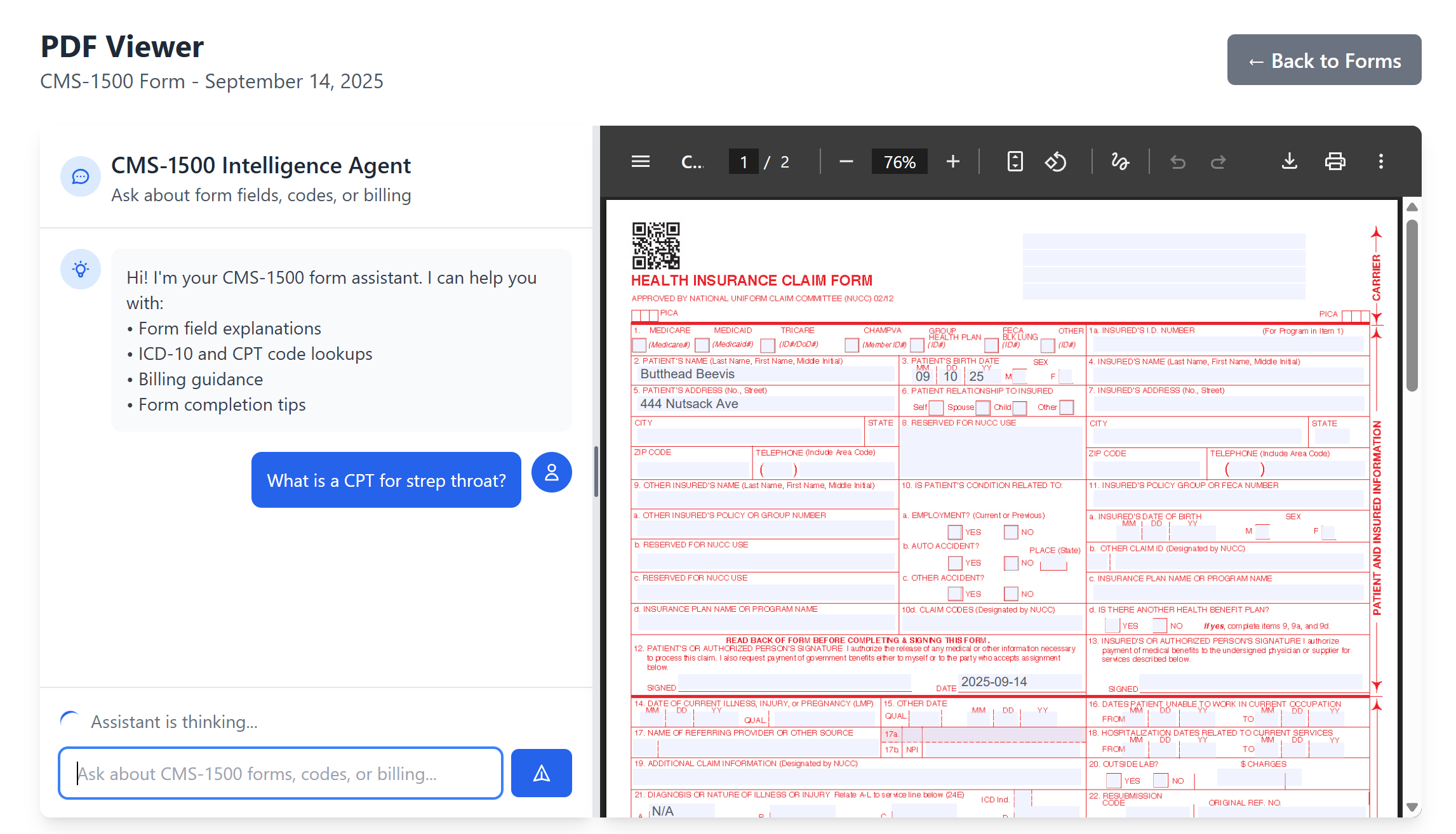This screenshot has width=1456, height=834.
Task: Check the Medicare checkbox
Action: [639, 345]
